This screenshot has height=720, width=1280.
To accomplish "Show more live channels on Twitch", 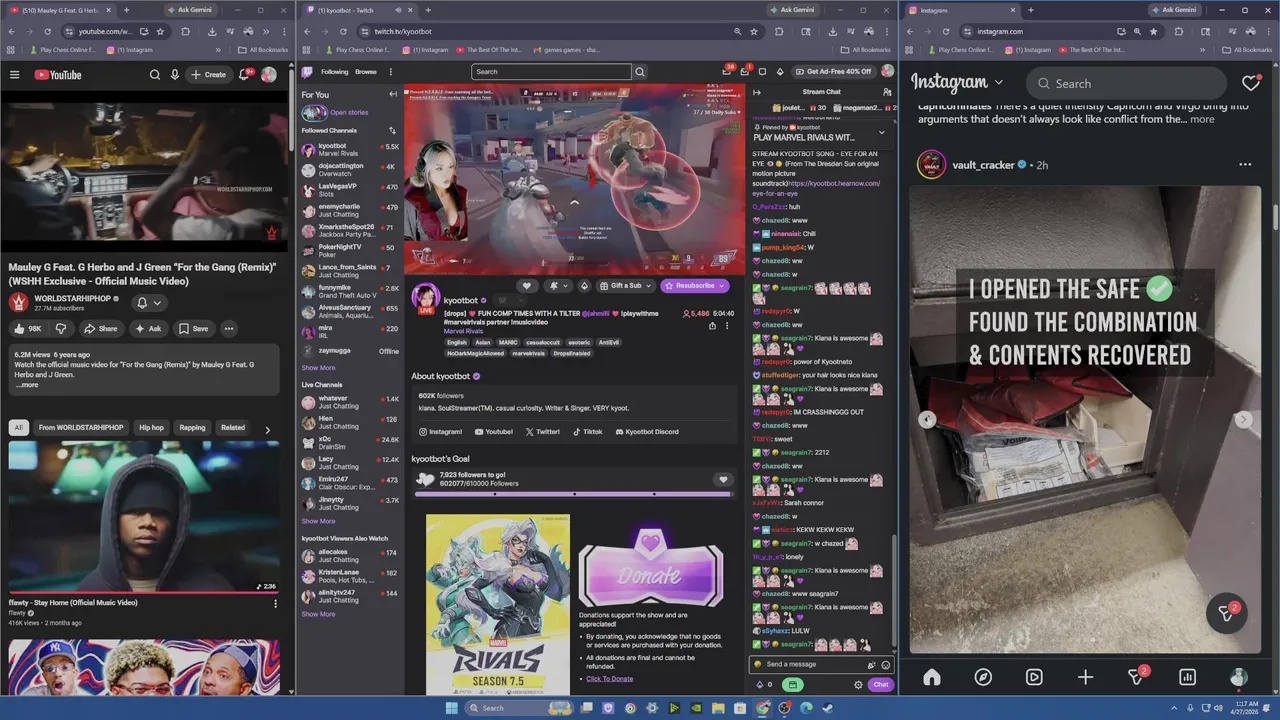I will pos(318,521).
